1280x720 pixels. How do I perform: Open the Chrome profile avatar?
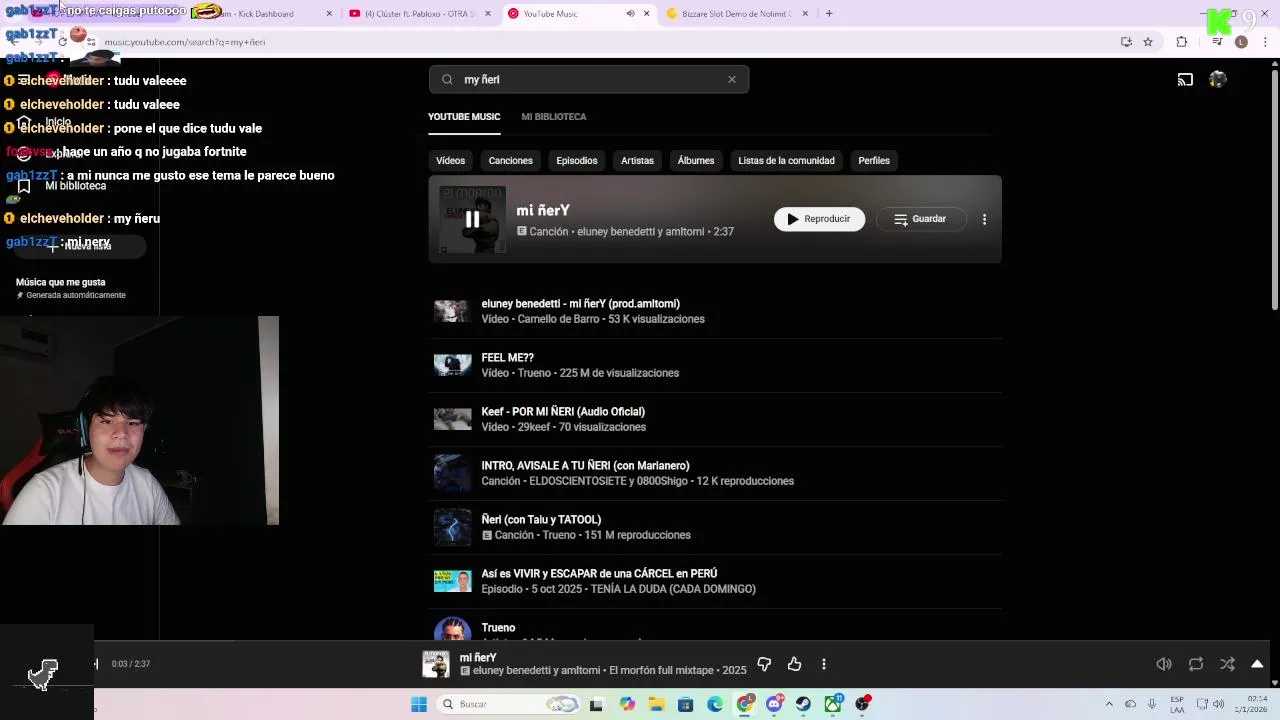coord(1241,42)
